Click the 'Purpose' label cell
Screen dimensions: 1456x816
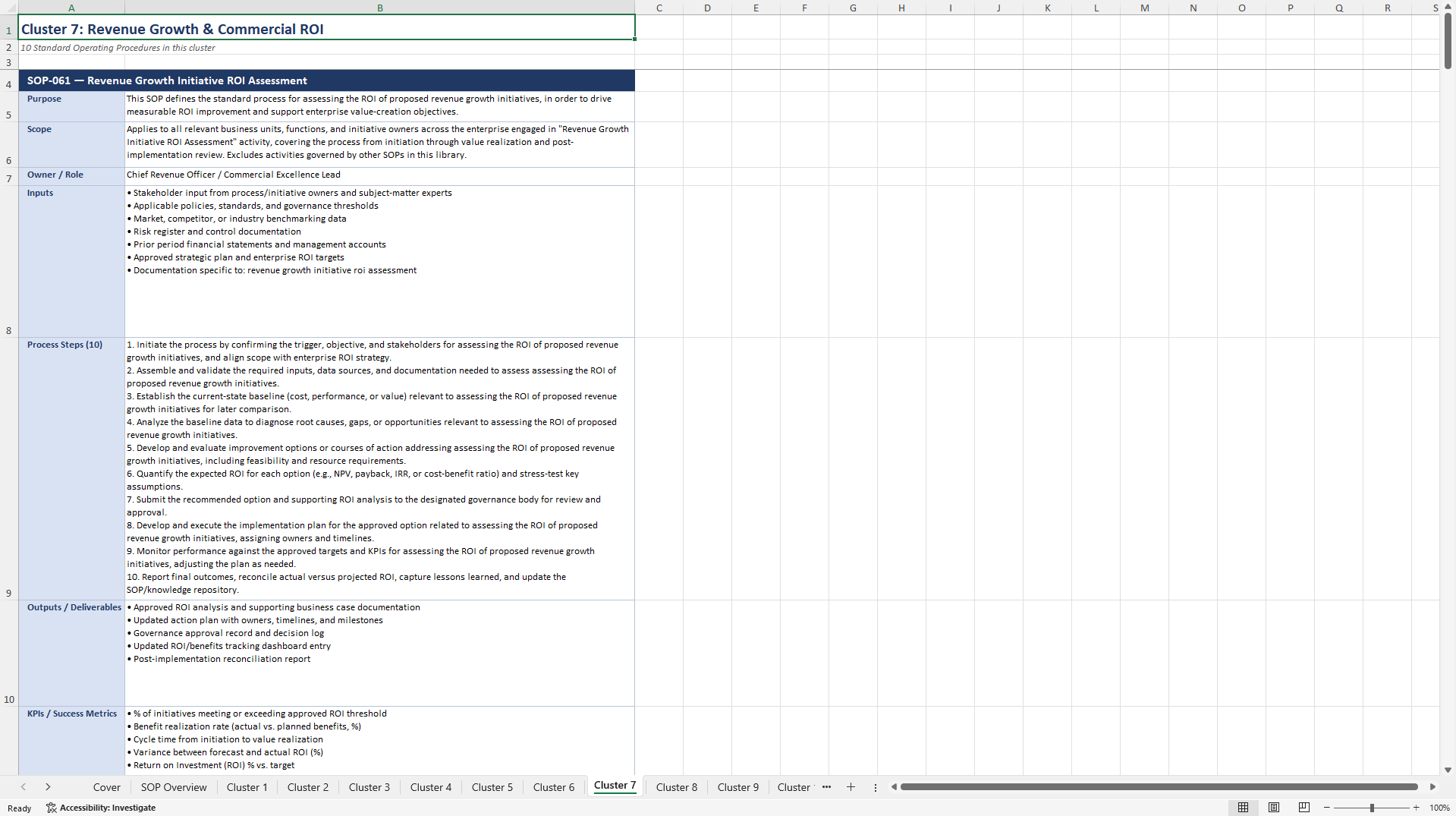coord(72,106)
